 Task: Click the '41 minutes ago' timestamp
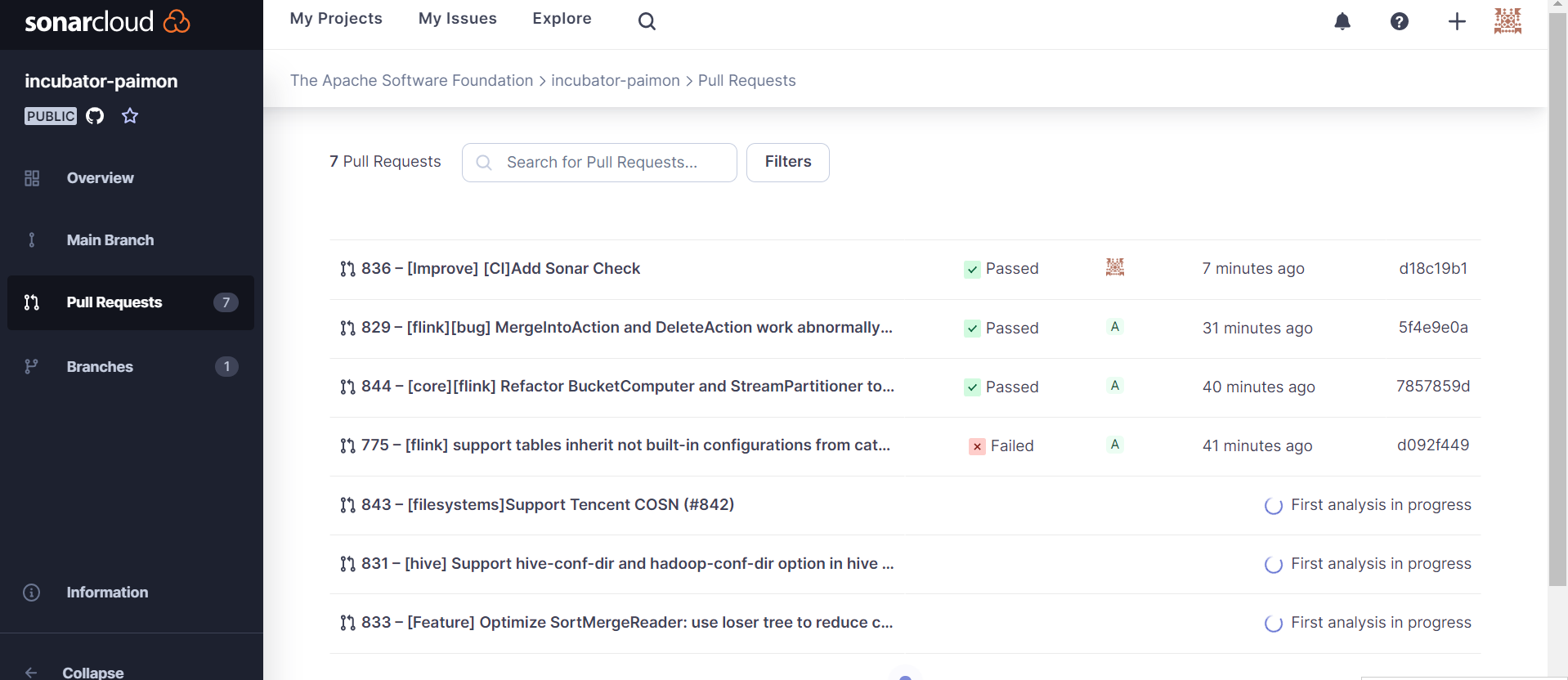point(1257,446)
